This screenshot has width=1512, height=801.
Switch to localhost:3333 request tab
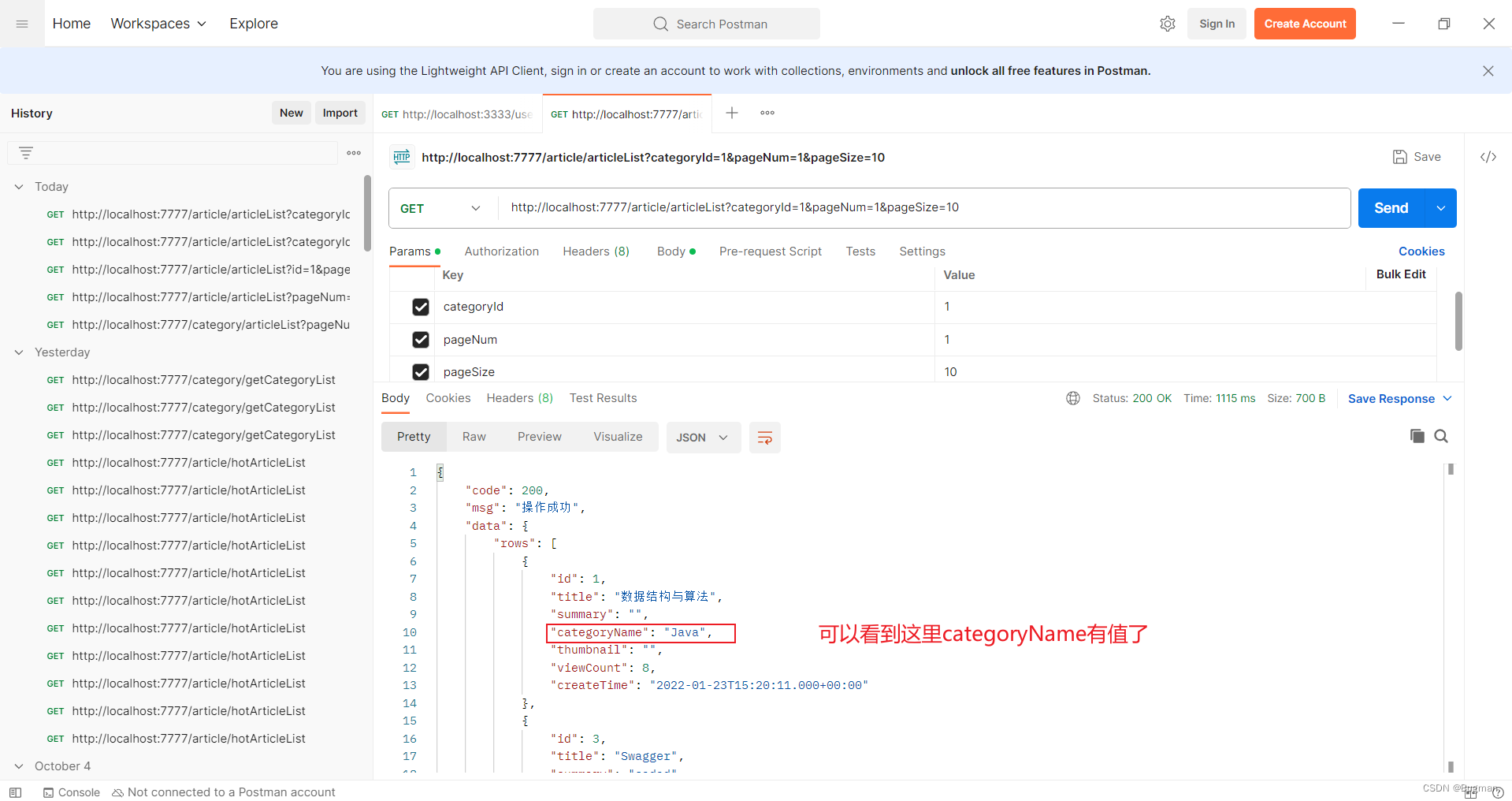point(457,114)
